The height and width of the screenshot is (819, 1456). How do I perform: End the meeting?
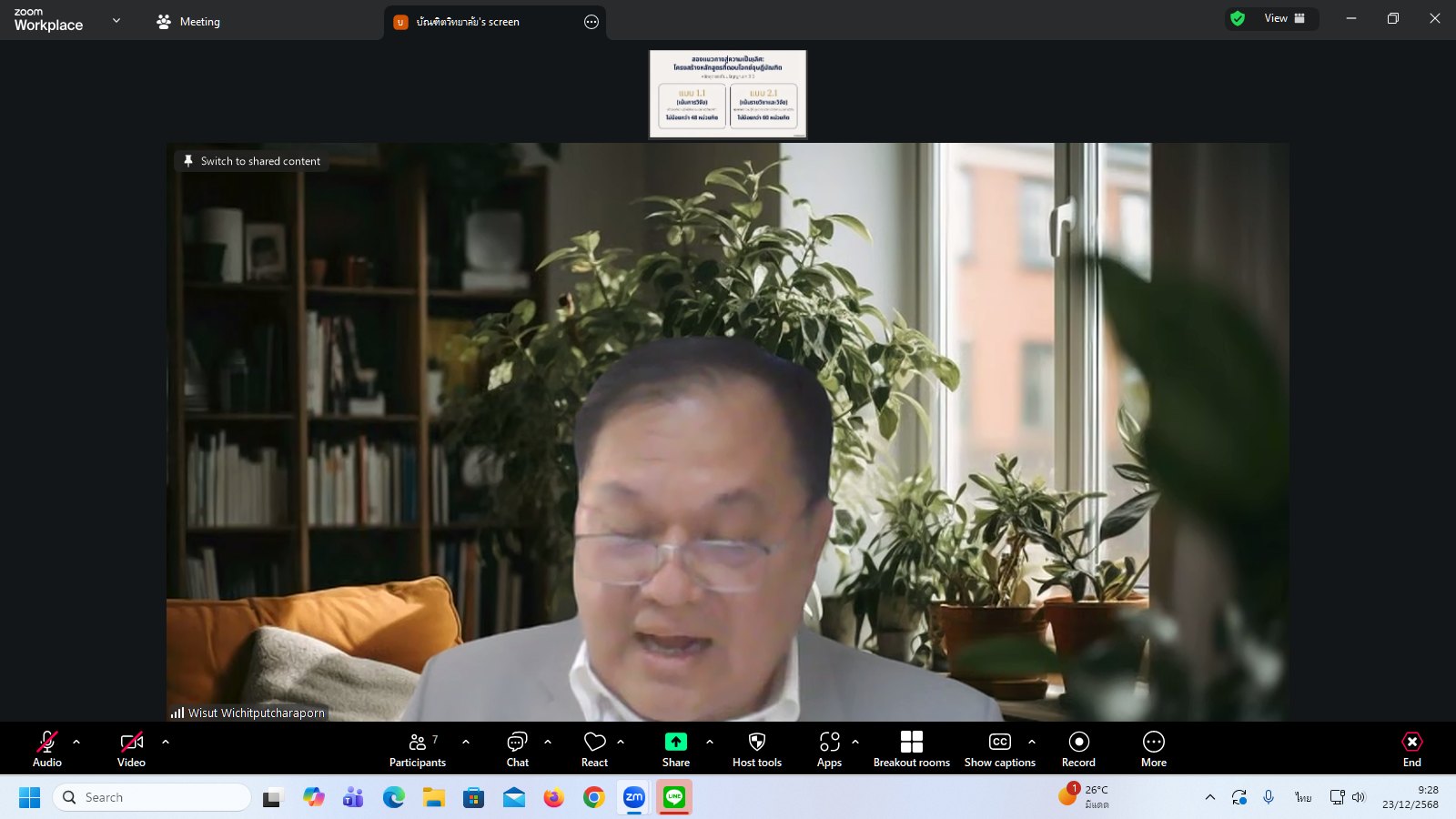(x=1411, y=749)
